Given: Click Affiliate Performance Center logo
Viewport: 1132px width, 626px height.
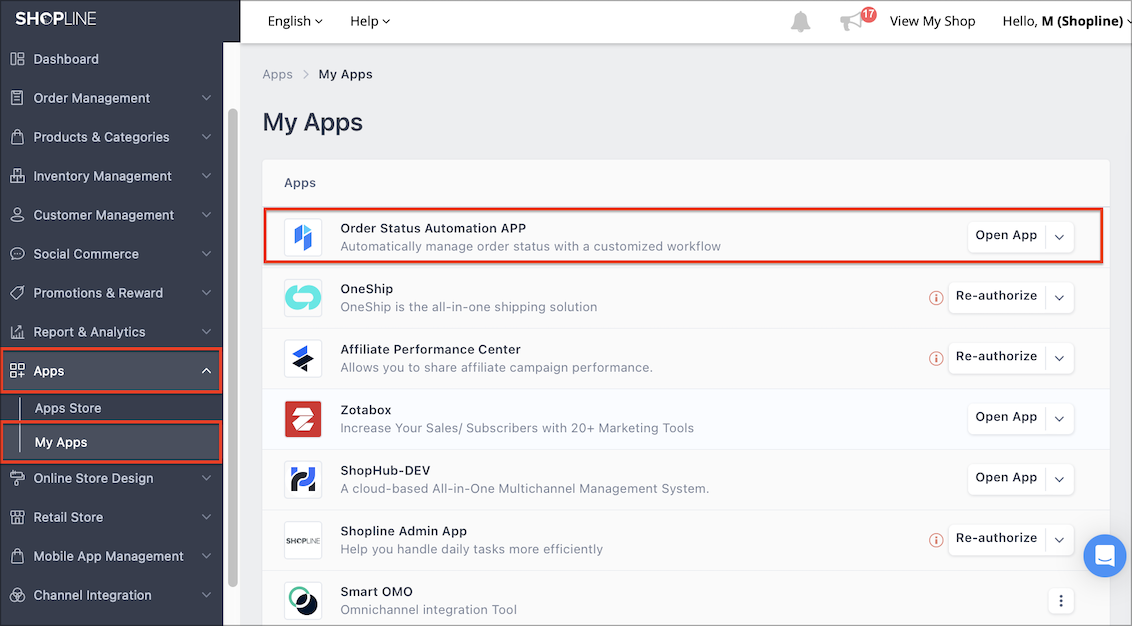Looking at the screenshot, I should click(x=303, y=358).
